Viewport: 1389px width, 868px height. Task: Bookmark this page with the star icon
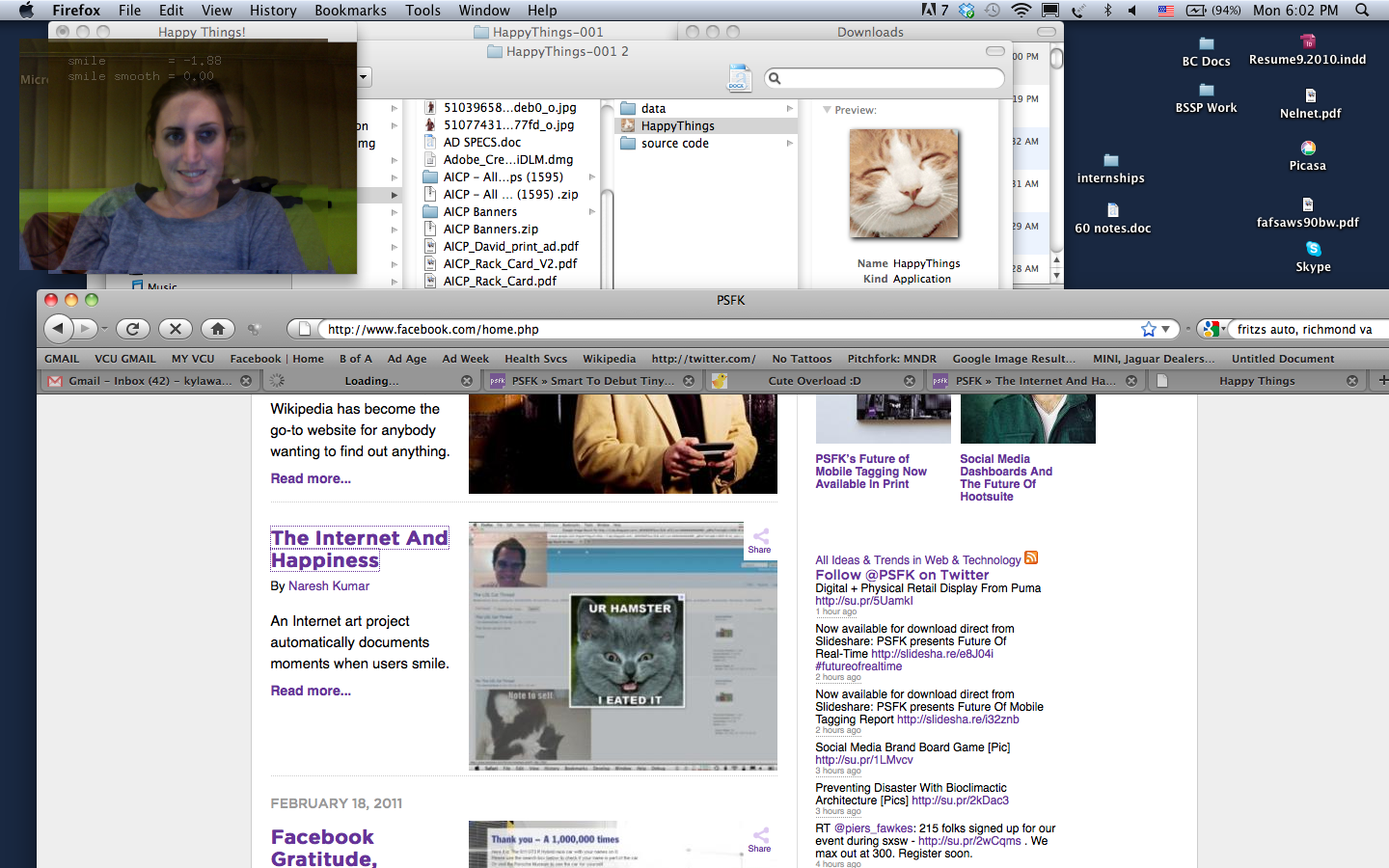point(1148,329)
